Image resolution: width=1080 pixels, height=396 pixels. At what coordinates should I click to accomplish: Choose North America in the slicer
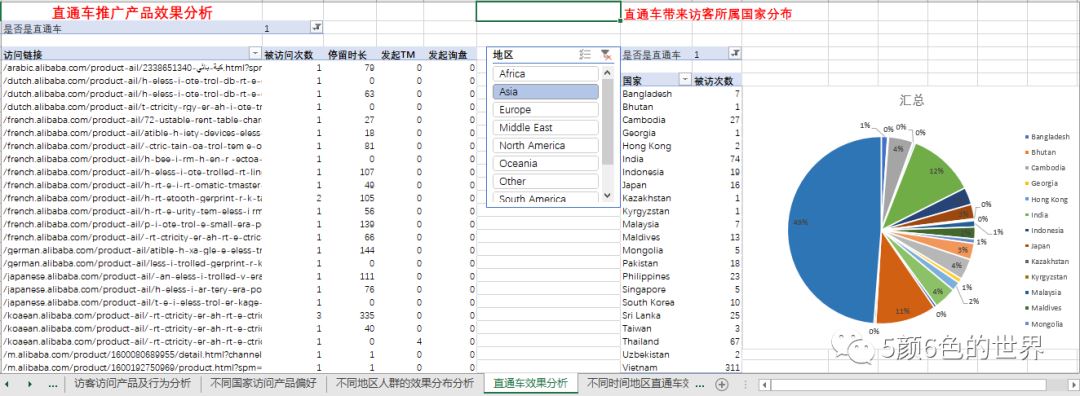546,145
